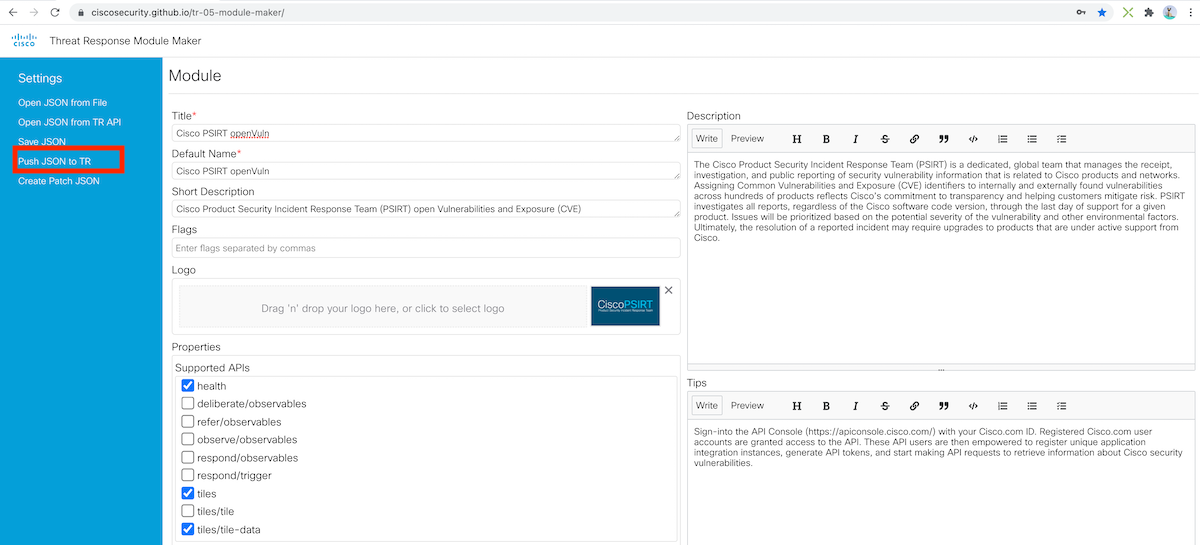Image resolution: width=1200 pixels, height=545 pixels.
Task: Uncheck the health API checkbox
Action: click(x=188, y=386)
